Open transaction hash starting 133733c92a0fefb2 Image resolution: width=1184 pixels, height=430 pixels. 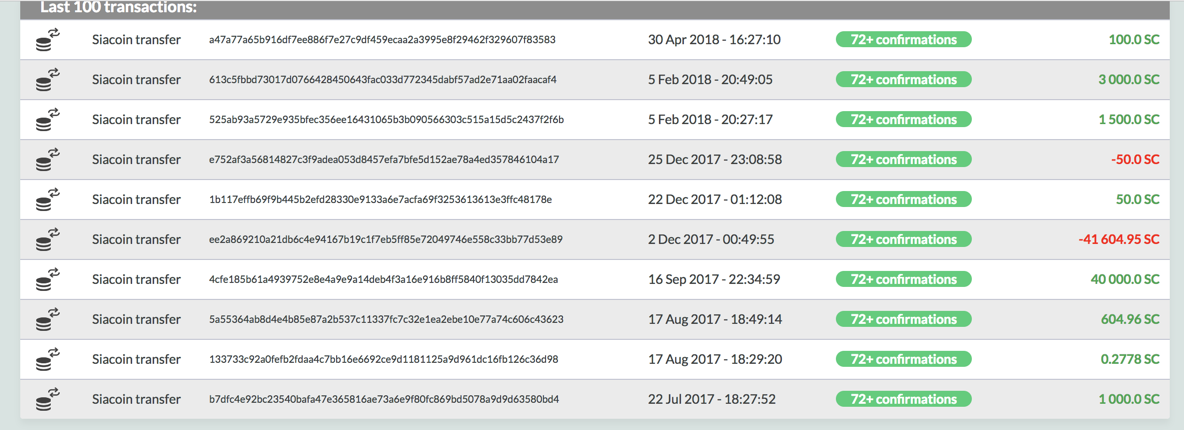coord(383,360)
